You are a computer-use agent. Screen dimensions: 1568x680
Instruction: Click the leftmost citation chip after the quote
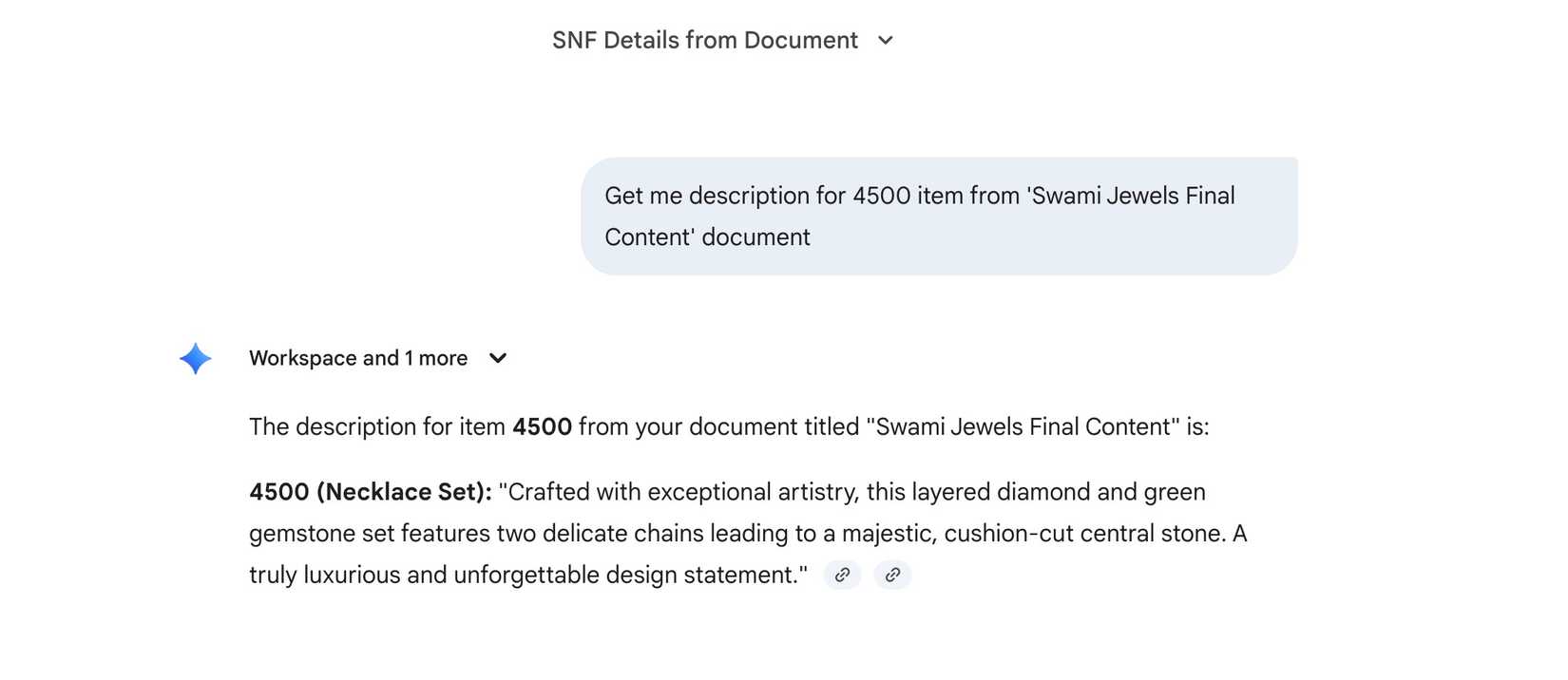click(x=841, y=575)
